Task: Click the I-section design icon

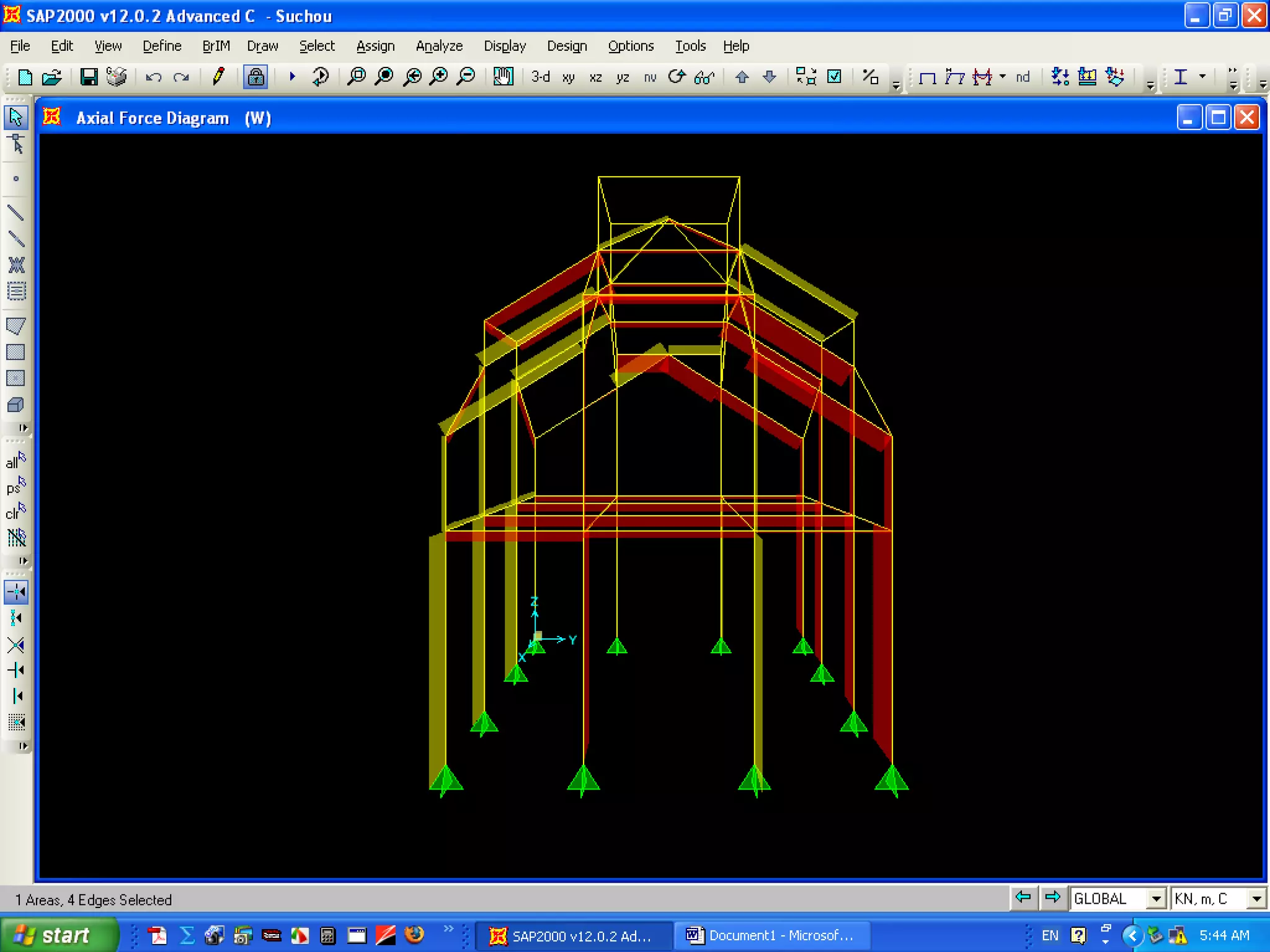Action: click(x=1181, y=77)
